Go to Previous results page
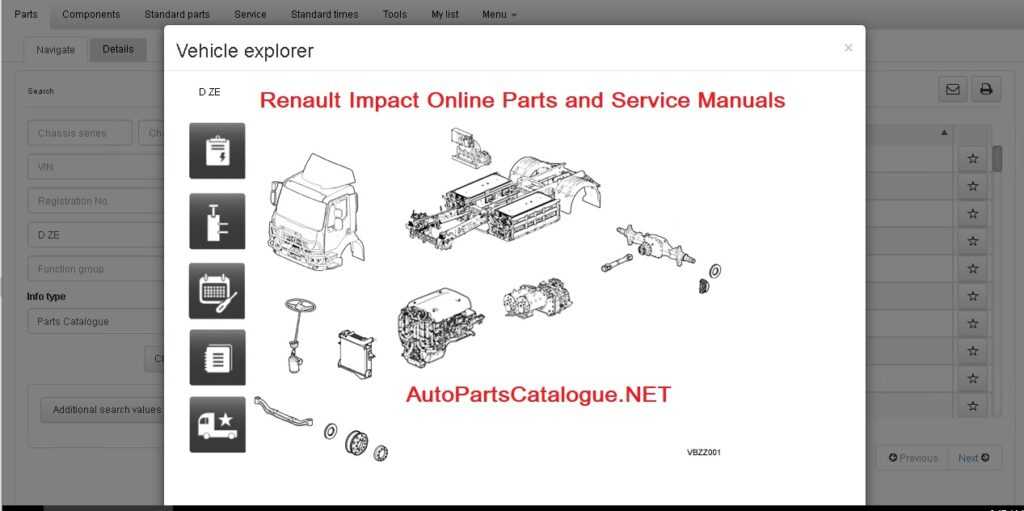 tap(912, 458)
